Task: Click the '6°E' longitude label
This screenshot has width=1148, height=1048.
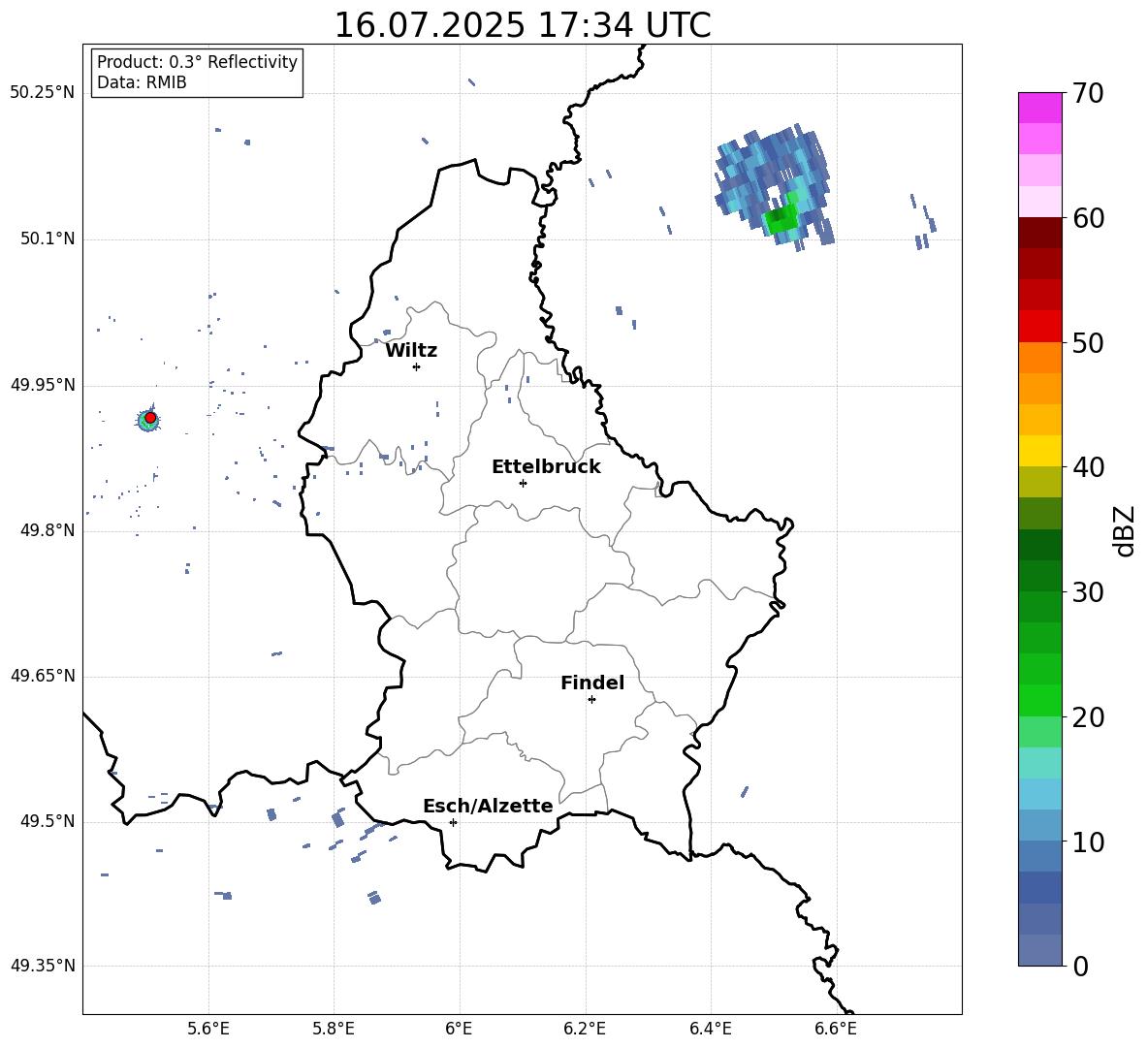Action: tap(459, 1029)
